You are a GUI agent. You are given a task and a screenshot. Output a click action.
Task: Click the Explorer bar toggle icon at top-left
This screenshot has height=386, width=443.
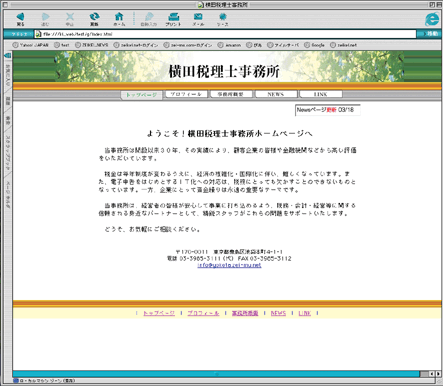coord(8,55)
